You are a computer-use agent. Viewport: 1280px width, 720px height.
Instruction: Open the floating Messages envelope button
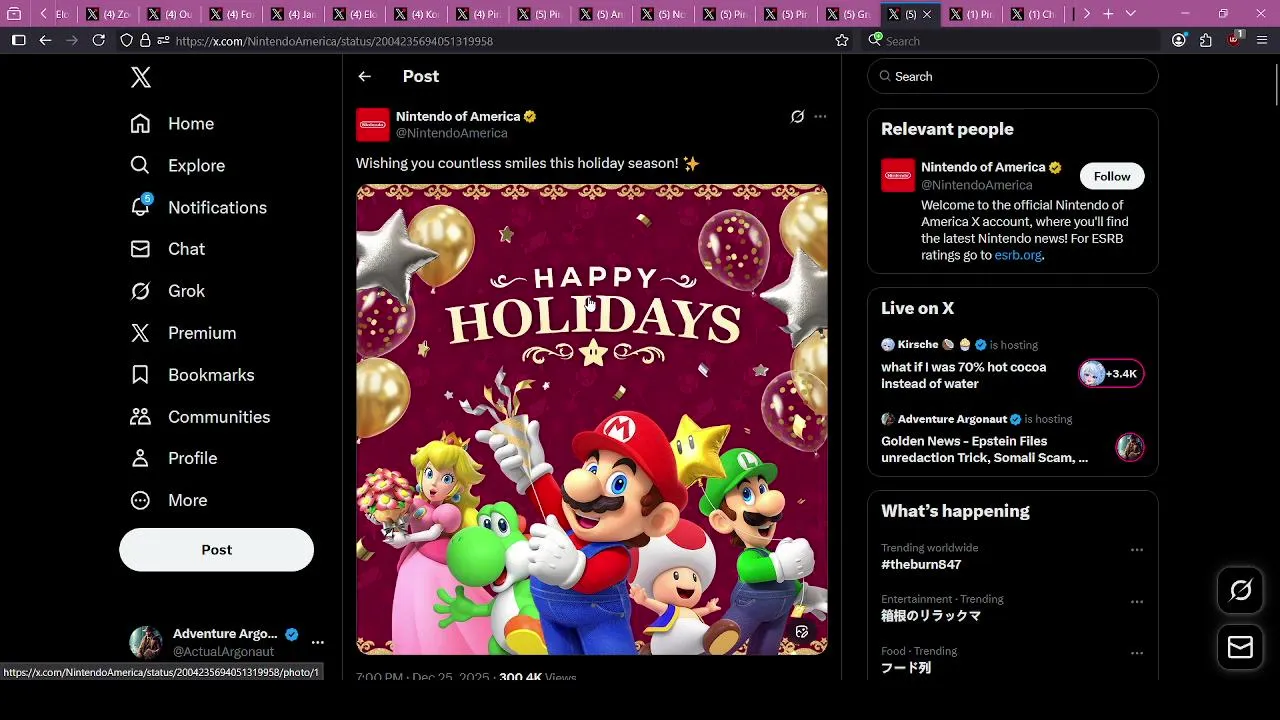point(1240,648)
